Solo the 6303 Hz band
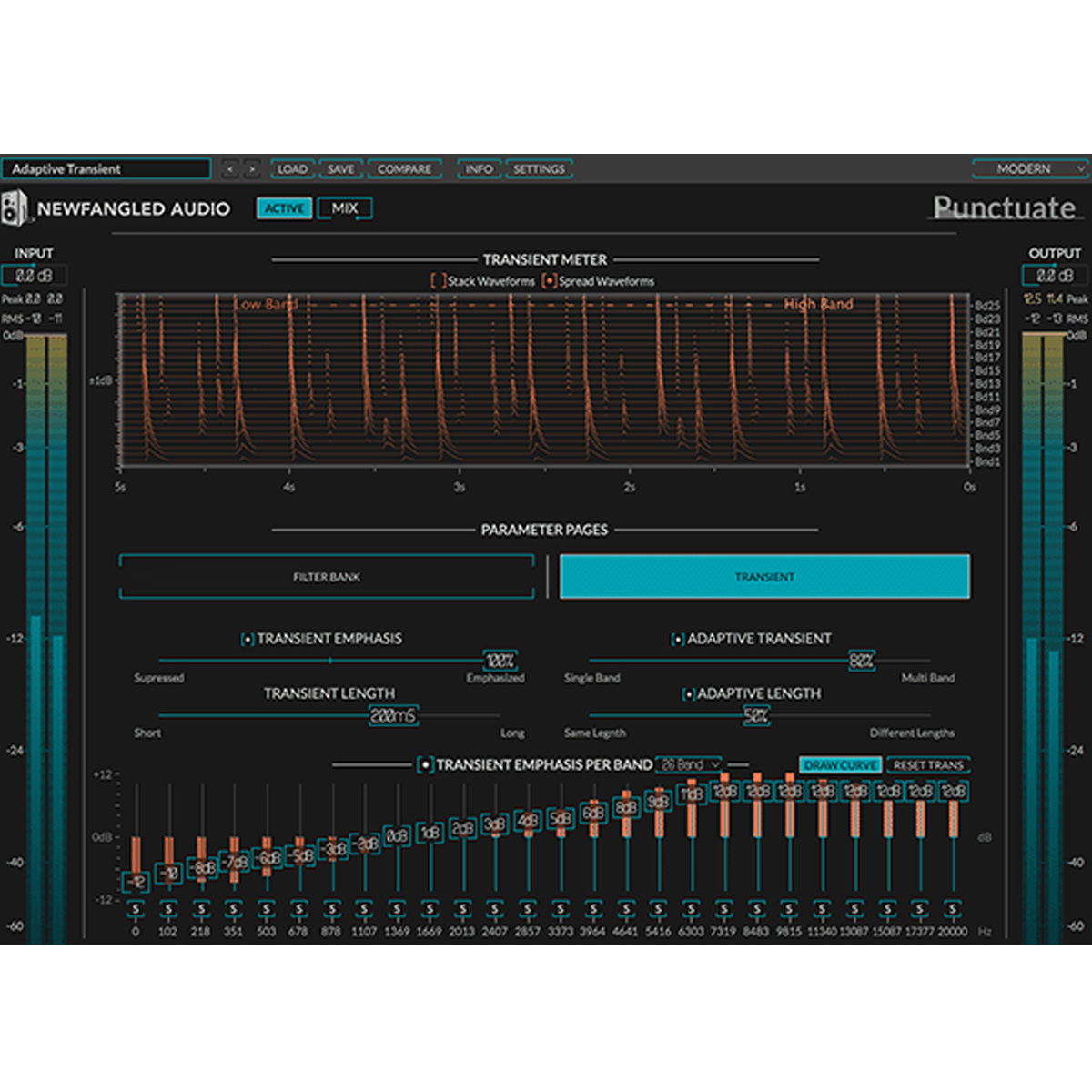The height and width of the screenshot is (1092, 1092). 692,909
